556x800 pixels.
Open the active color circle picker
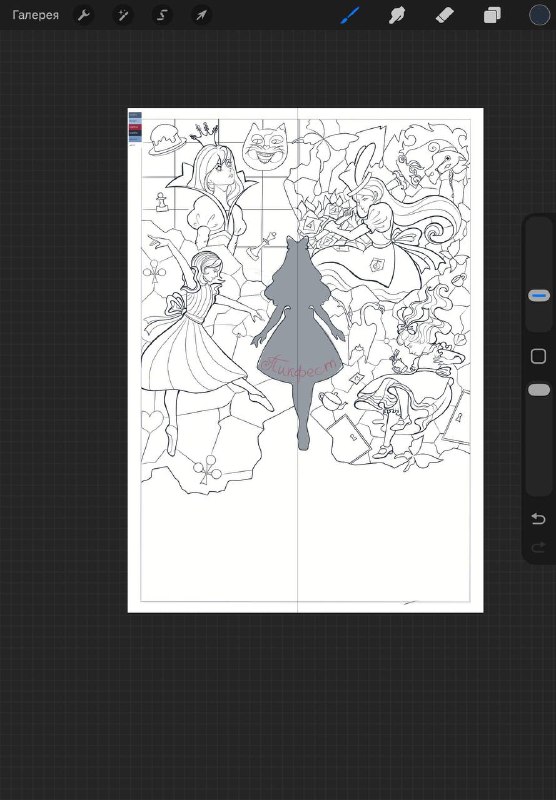point(539,15)
